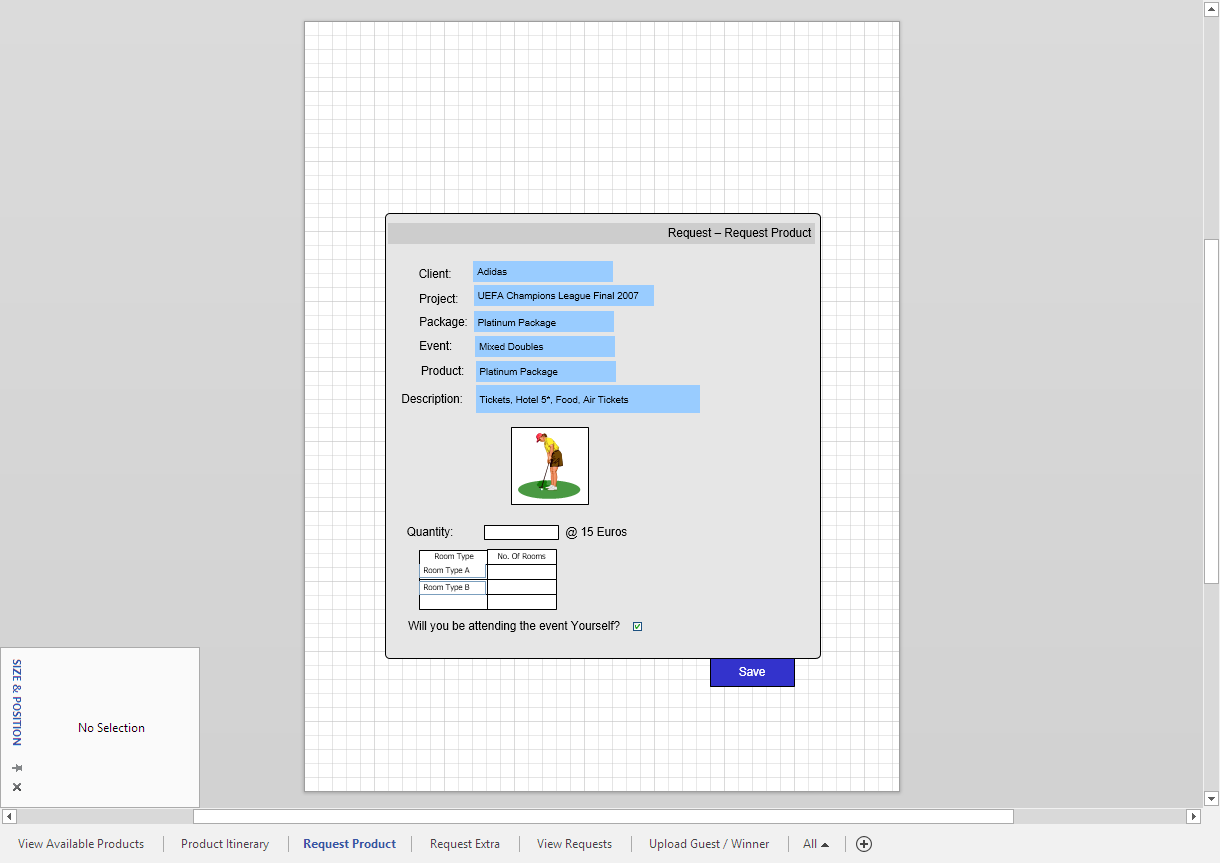Click the vertical scrollbar thumb

click(1211, 410)
